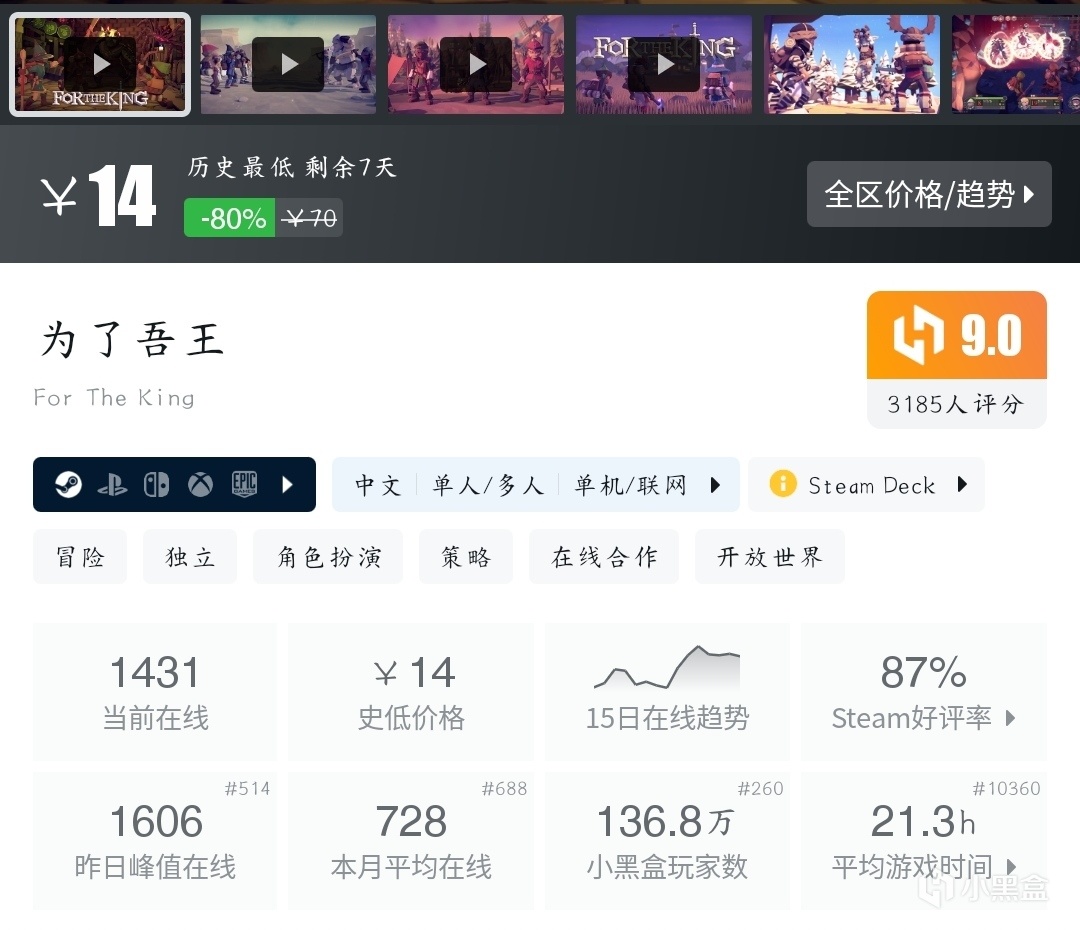This screenshot has height=930, width=1080.
Task: Click the Steam platform icon
Action: 68,485
